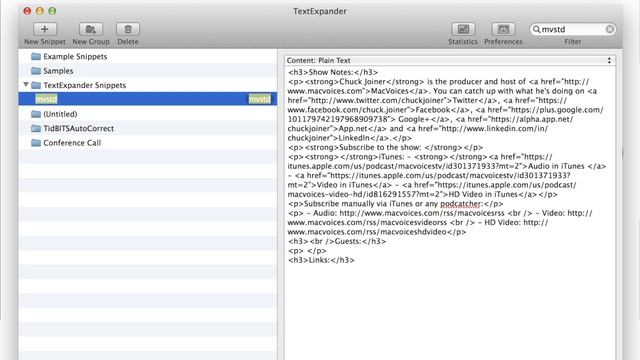Select the Conference Call group label
640x360 pixels.
(x=72, y=143)
